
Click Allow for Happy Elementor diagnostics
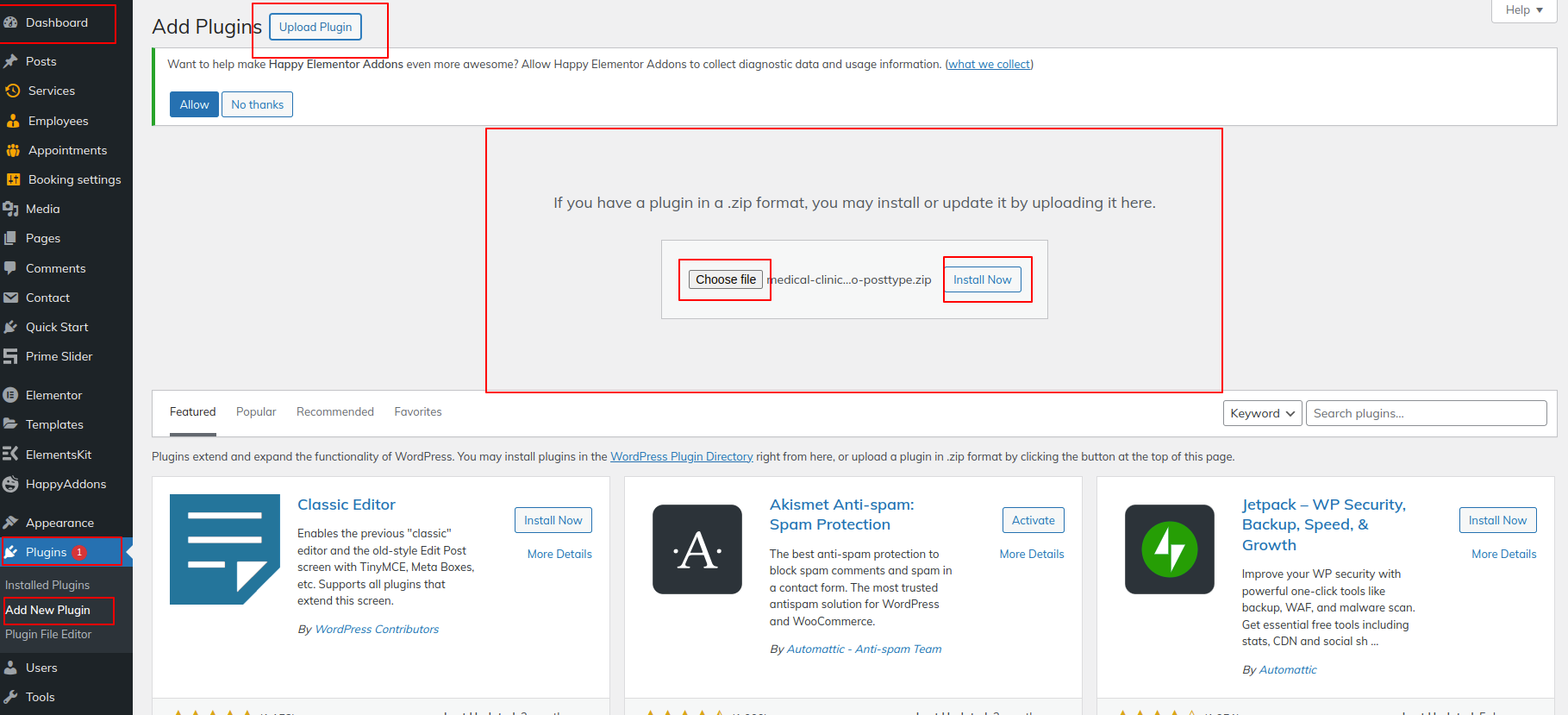tap(194, 104)
